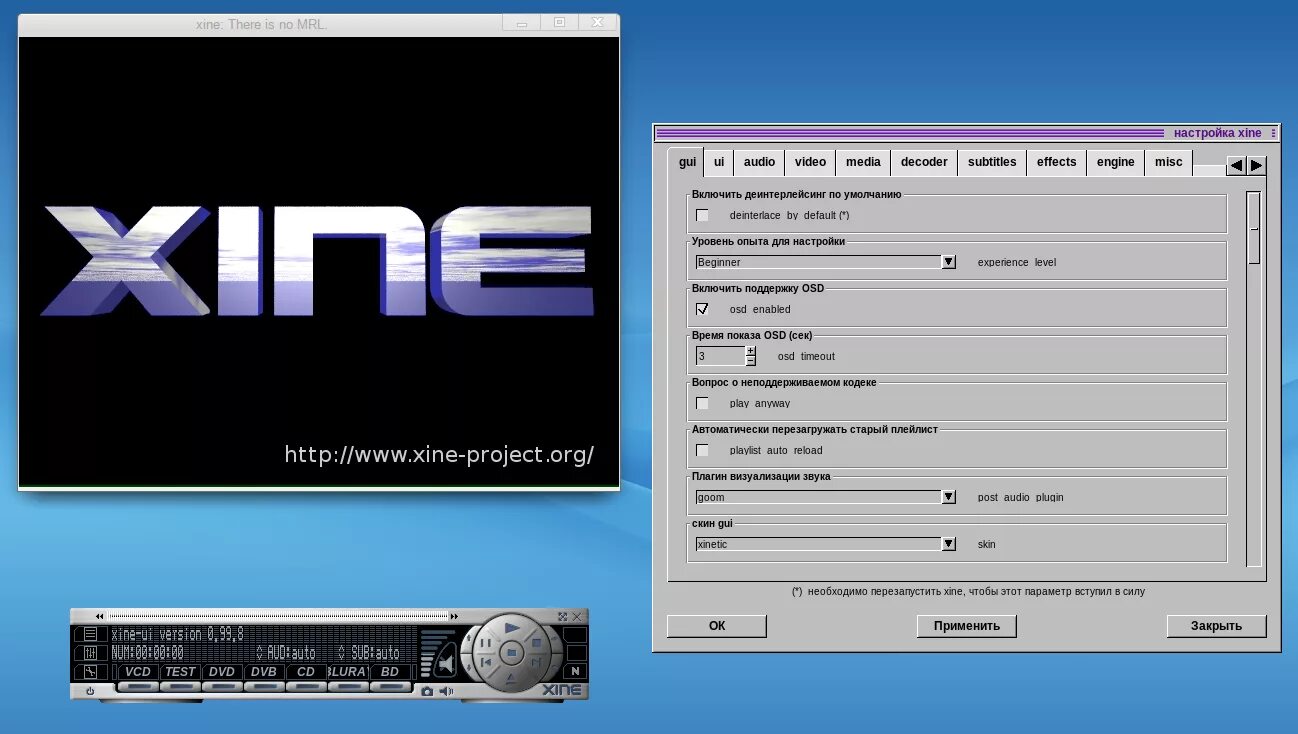
Task: Click the OK button in setup window
Action: [717, 626]
